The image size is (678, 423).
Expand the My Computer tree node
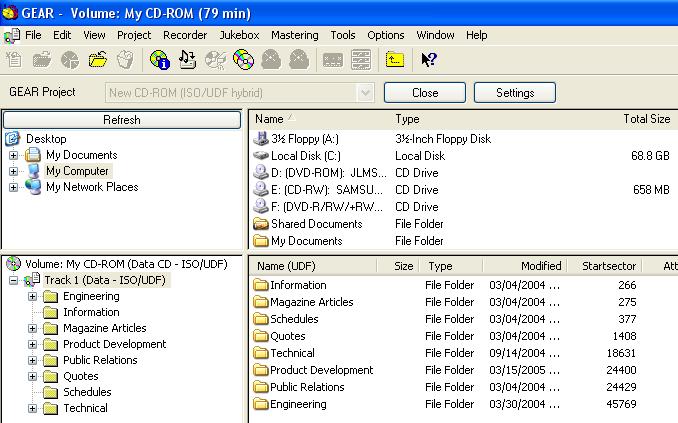13,171
